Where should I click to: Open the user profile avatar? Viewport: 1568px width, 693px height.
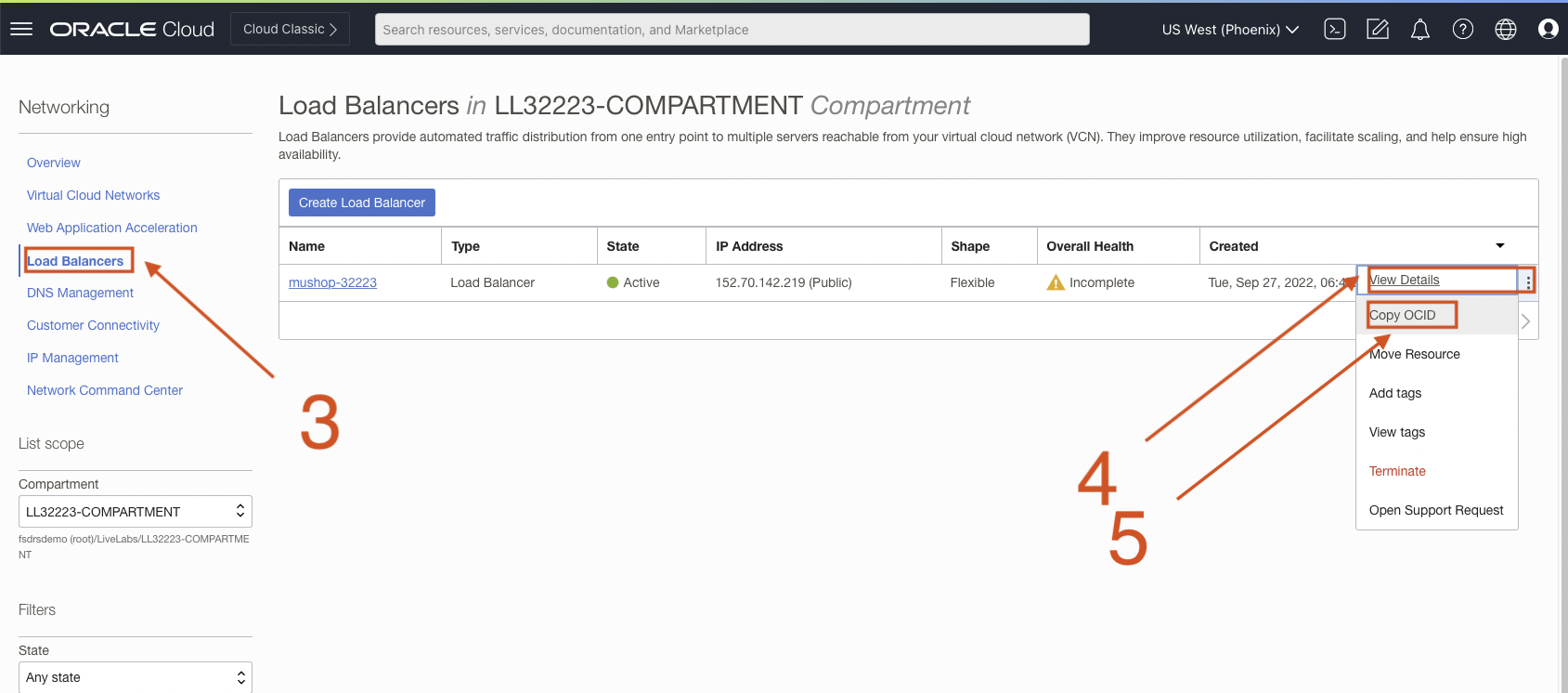point(1548,30)
